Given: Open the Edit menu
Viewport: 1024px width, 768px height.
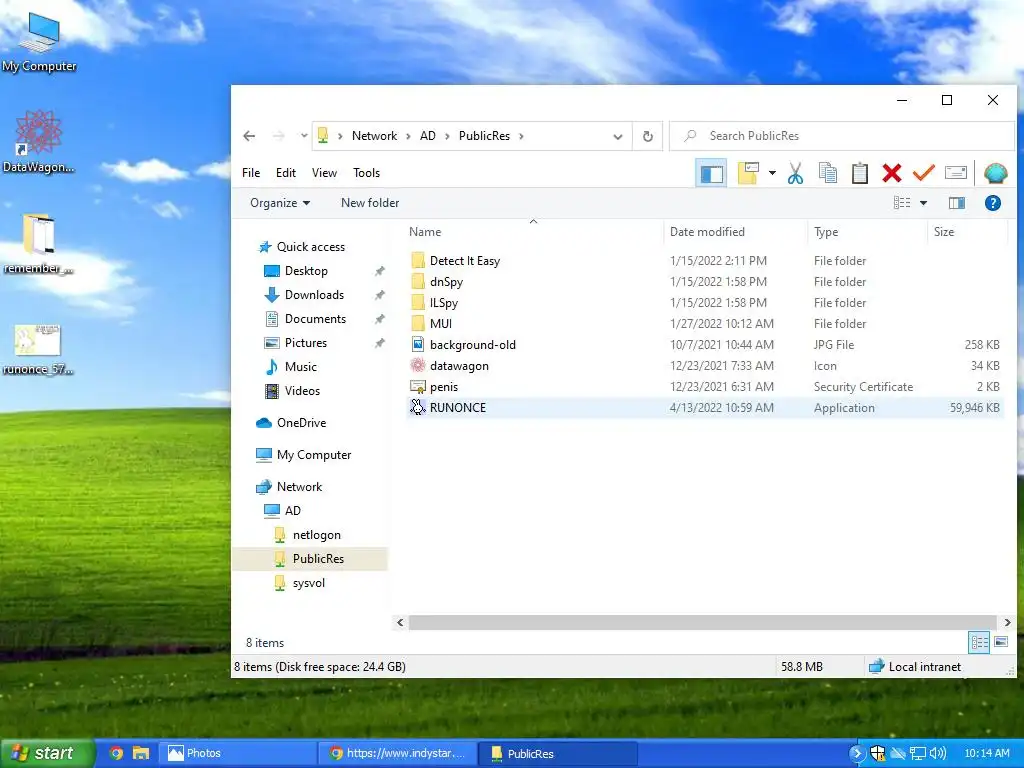Looking at the screenshot, I should coord(285,173).
